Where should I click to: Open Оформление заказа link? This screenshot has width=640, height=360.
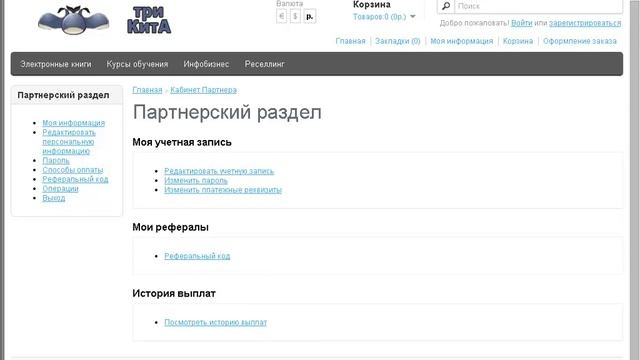(580, 41)
